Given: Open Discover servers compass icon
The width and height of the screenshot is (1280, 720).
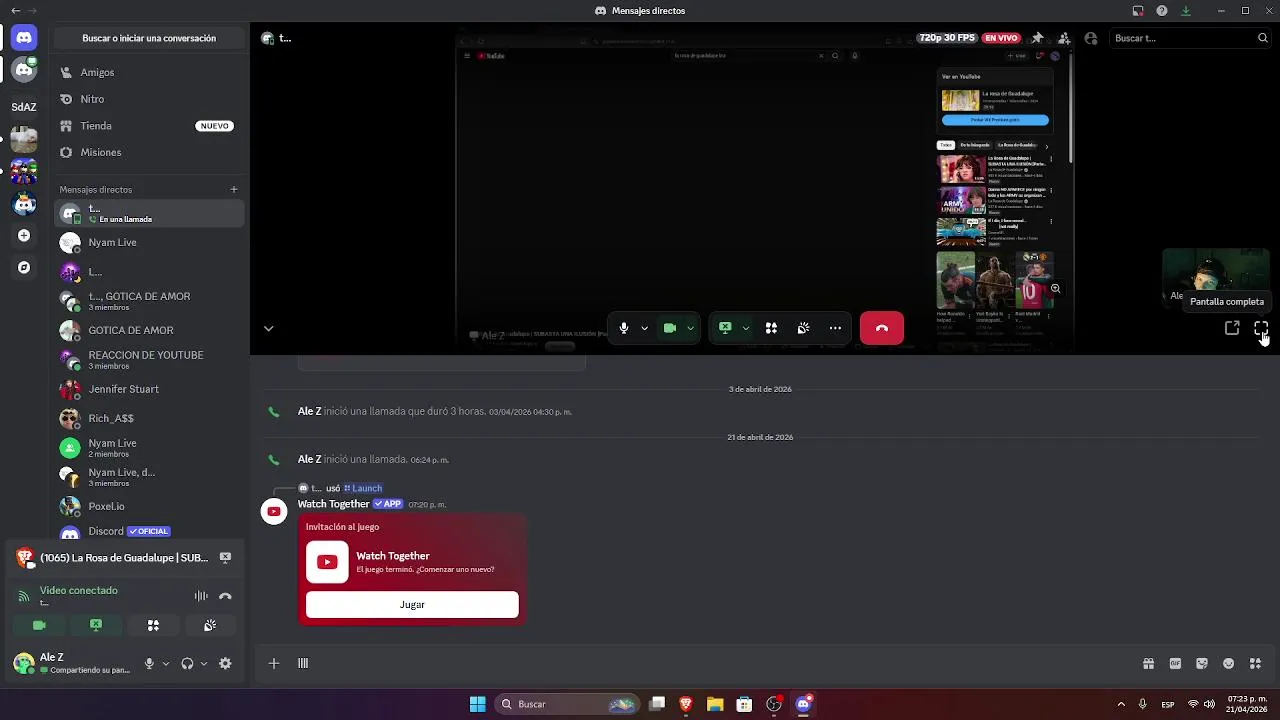Looking at the screenshot, I should point(24,268).
